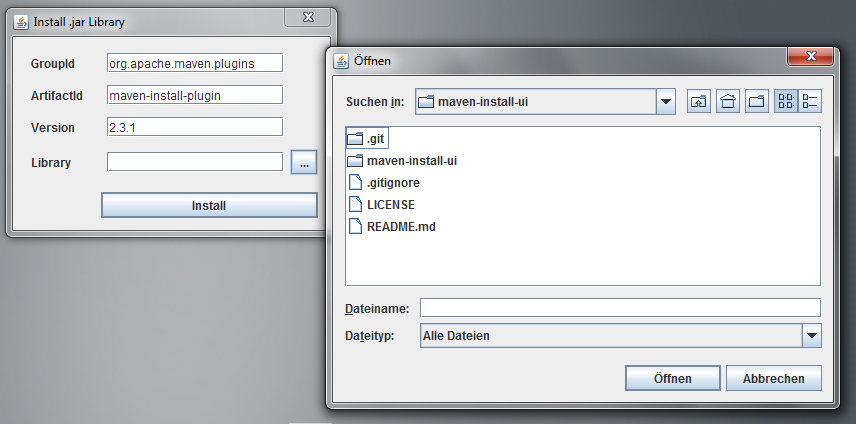Switch to list view icon

(x=786, y=101)
